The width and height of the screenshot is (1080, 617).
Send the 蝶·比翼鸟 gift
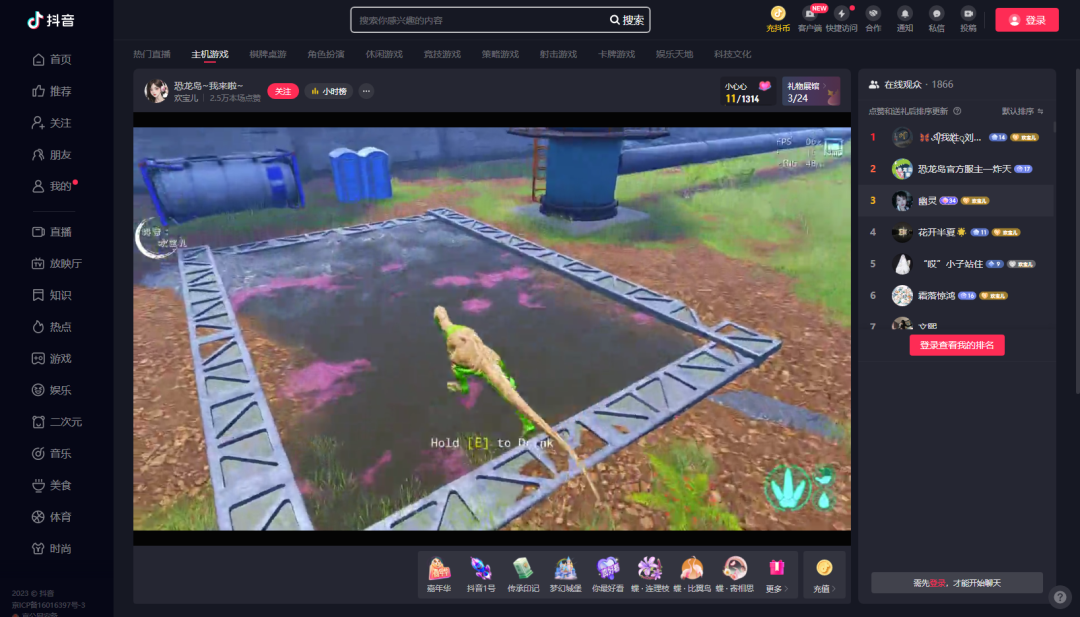click(692, 574)
